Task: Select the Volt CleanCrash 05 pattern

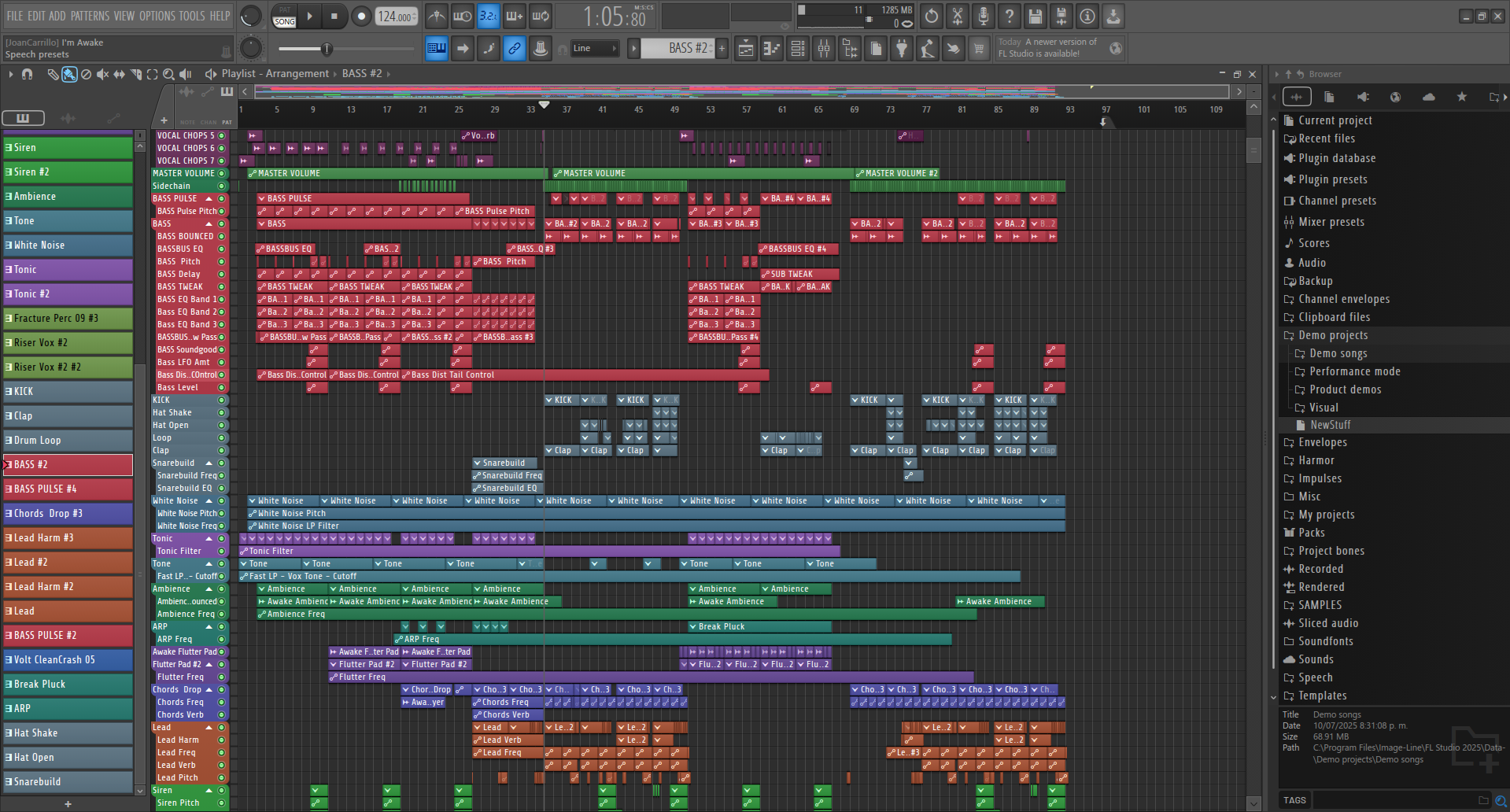Action: (68, 659)
